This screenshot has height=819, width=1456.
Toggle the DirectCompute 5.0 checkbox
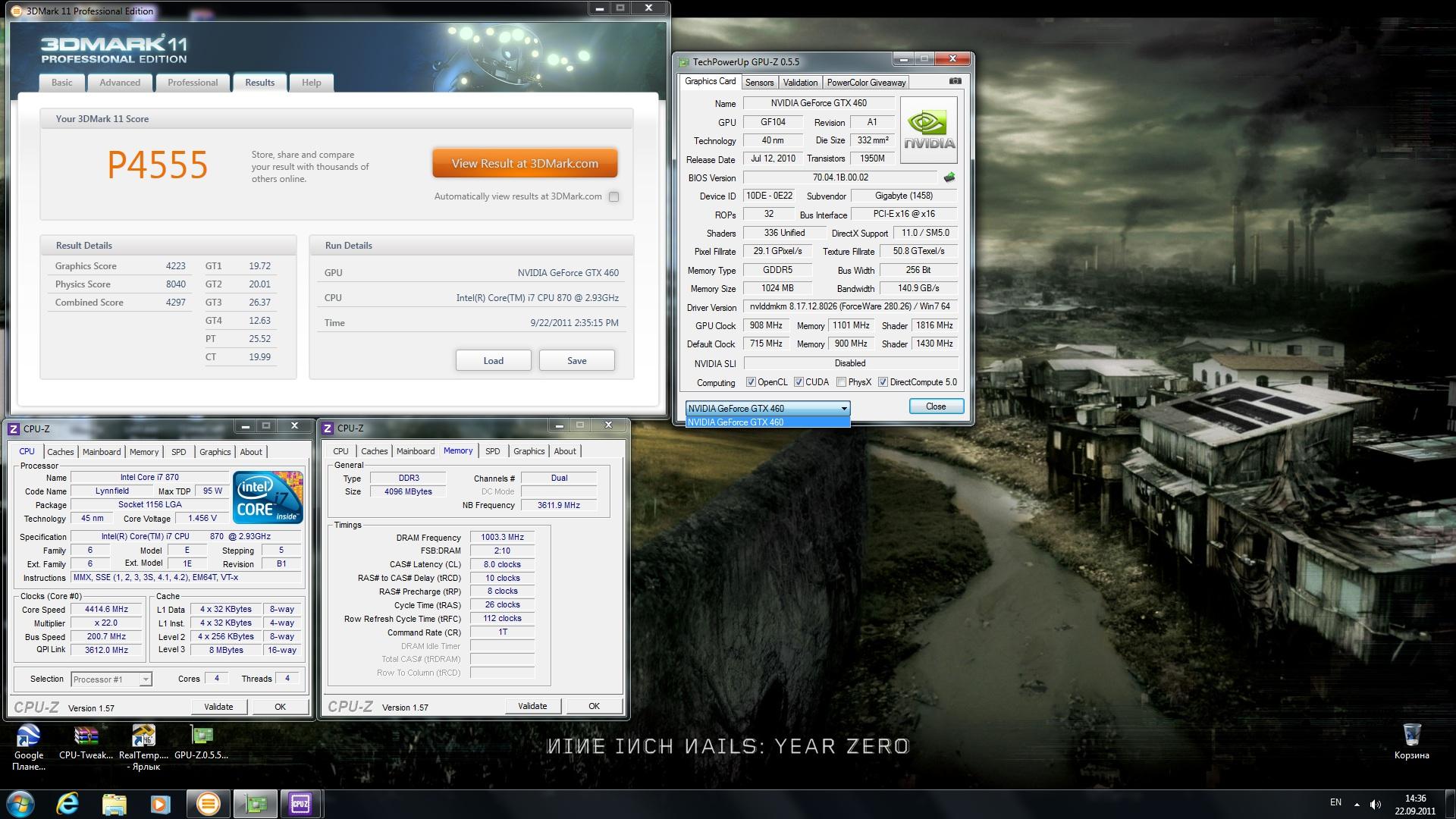[x=883, y=382]
